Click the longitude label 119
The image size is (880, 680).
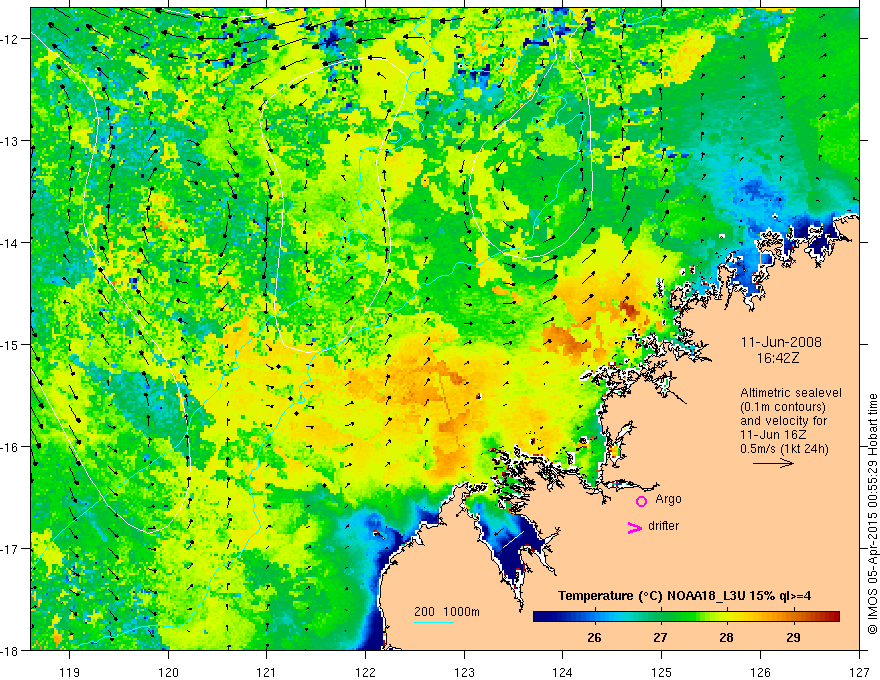(x=70, y=672)
